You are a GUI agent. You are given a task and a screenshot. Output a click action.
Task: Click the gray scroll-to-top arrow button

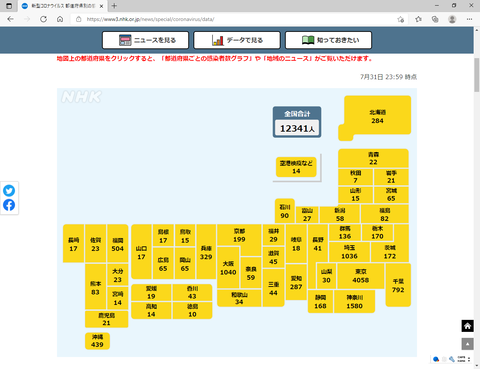[467, 344]
